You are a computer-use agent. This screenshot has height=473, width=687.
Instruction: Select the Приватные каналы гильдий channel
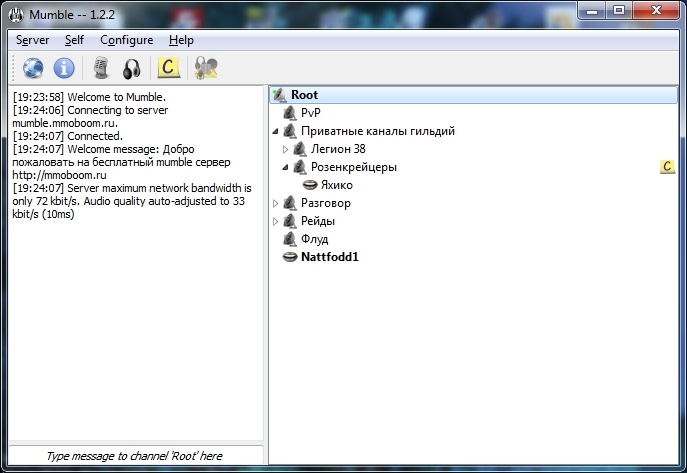pyautogui.click(x=378, y=131)
